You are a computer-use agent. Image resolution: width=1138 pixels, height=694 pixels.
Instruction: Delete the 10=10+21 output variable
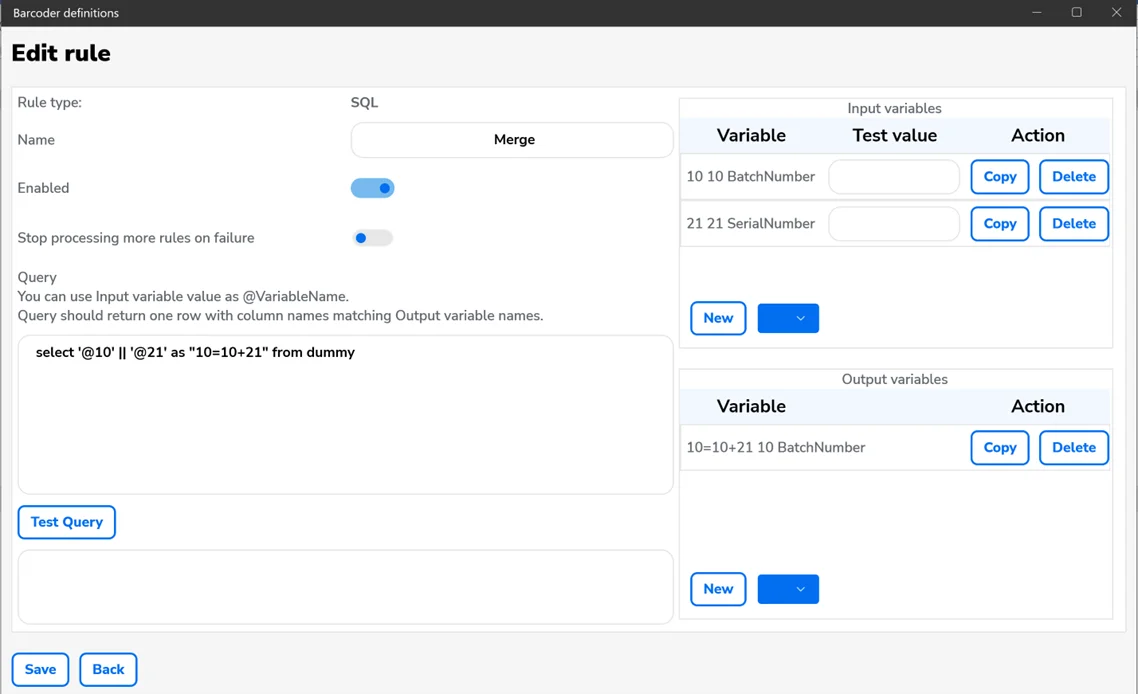[1074, 448]
